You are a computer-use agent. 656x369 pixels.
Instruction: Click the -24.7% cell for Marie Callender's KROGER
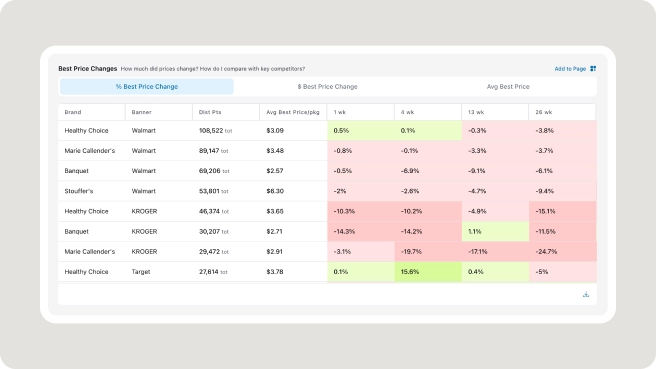click(563, 252)
